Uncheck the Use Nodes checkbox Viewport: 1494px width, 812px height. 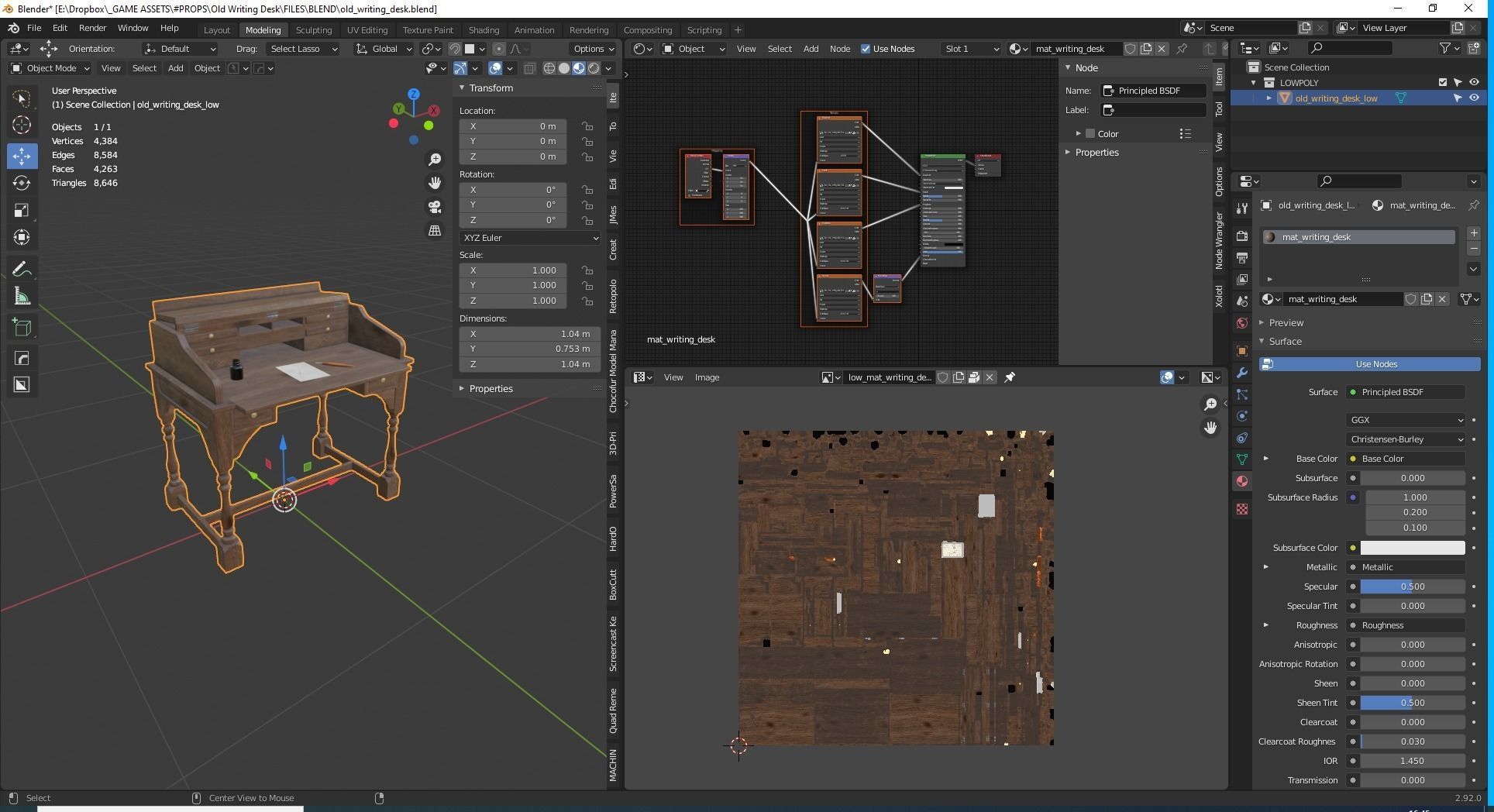tap(866, 49)
